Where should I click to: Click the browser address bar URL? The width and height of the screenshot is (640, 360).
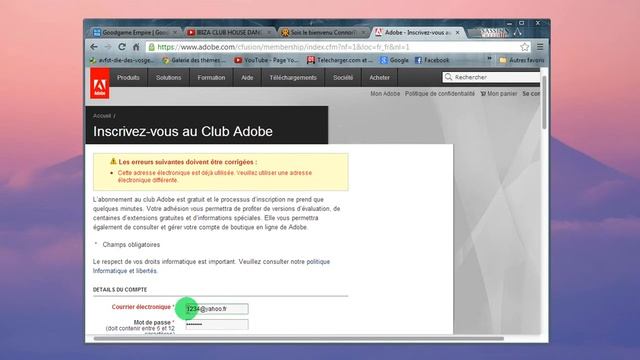click(x=283, y=47)
